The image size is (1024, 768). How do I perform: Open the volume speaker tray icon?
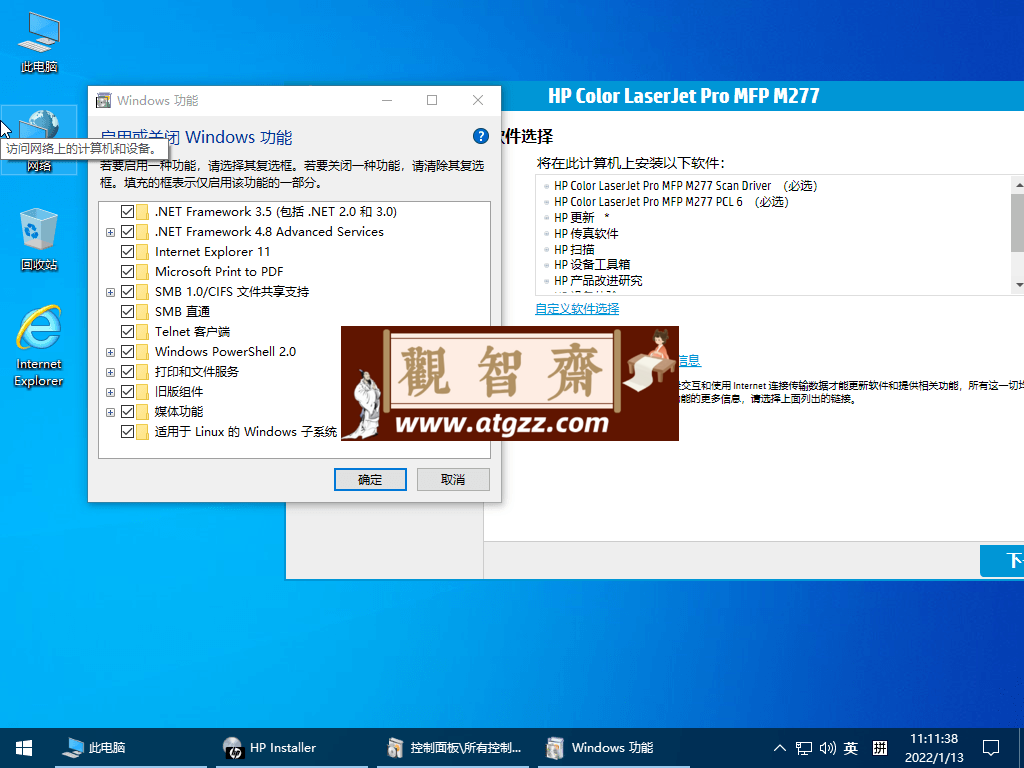point(827,748)
